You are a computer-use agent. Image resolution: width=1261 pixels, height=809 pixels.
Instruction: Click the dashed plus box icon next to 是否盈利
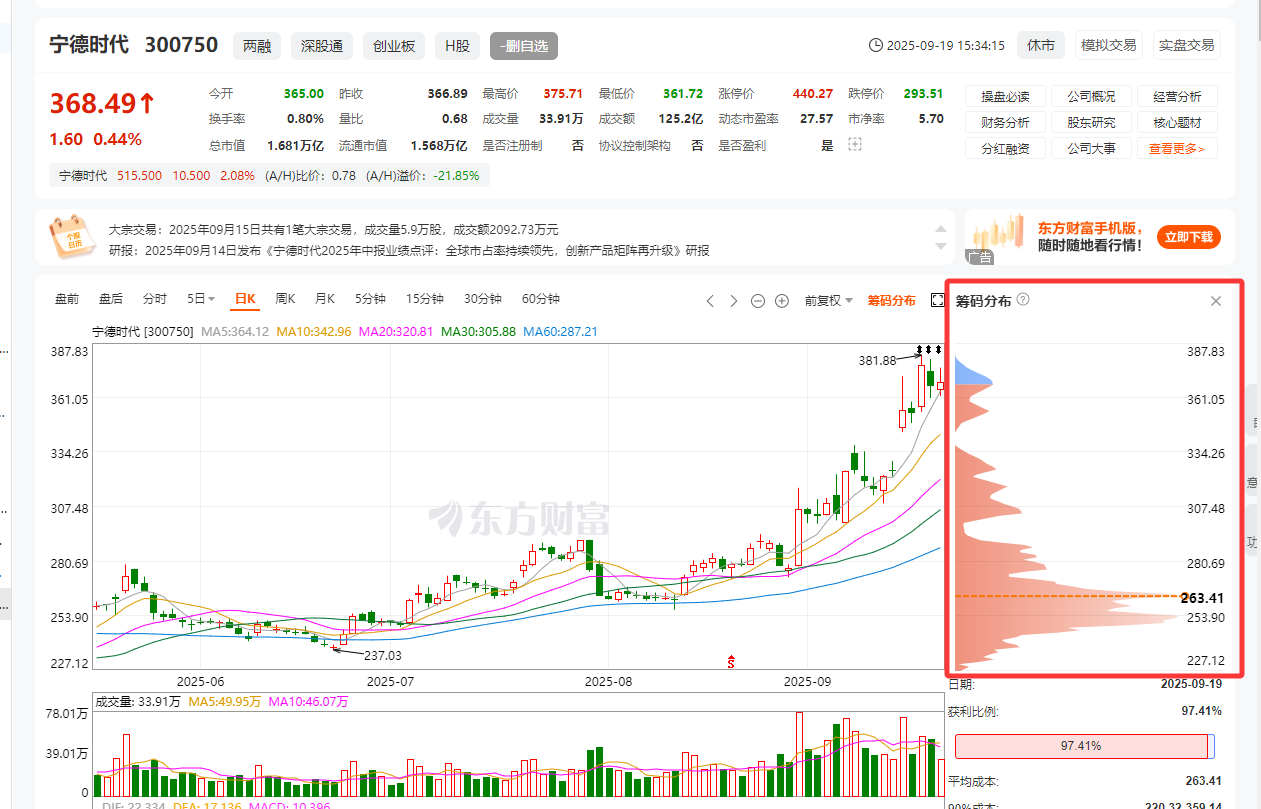854,145
